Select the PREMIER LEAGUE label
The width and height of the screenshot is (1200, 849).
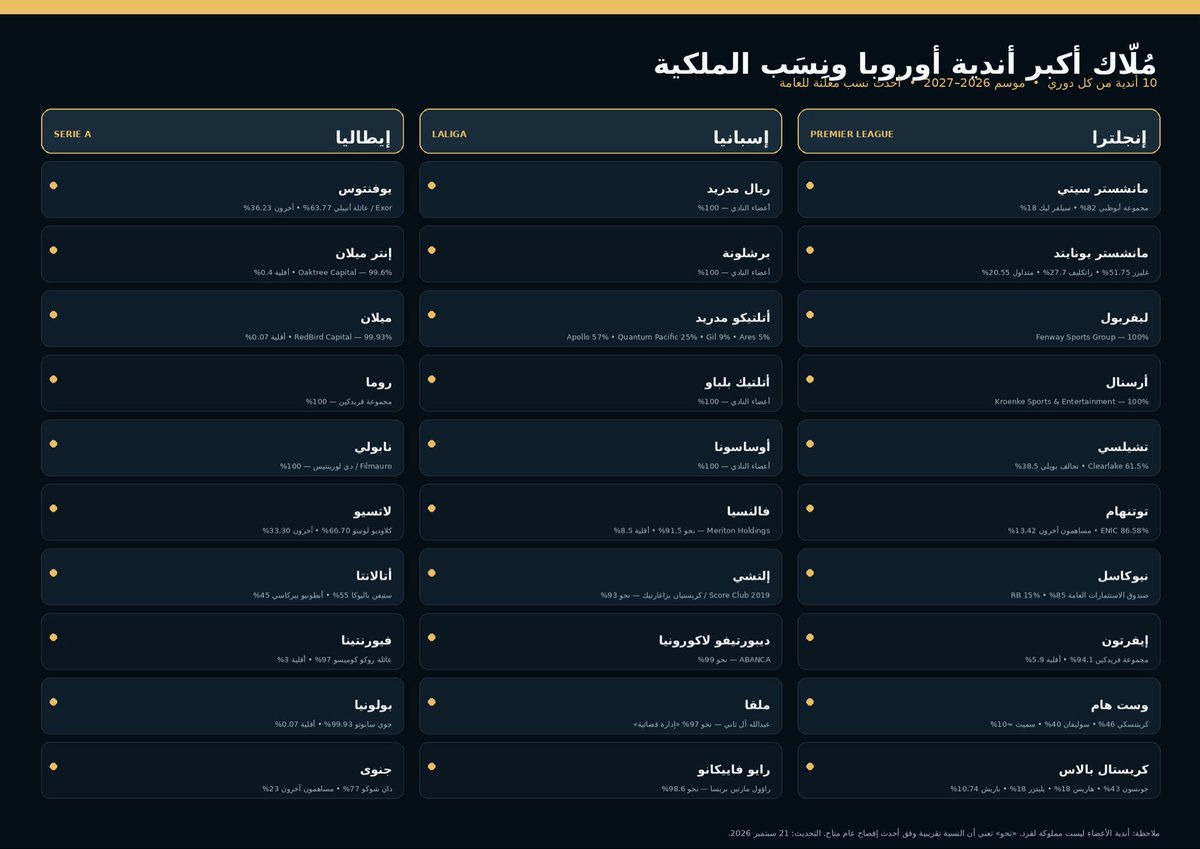pos(851,134)
